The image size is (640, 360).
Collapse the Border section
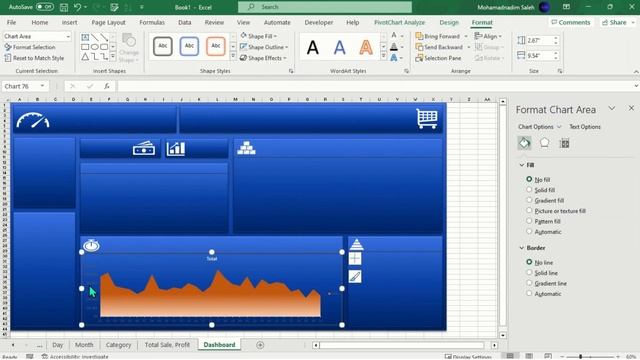(x=522, y=248)
